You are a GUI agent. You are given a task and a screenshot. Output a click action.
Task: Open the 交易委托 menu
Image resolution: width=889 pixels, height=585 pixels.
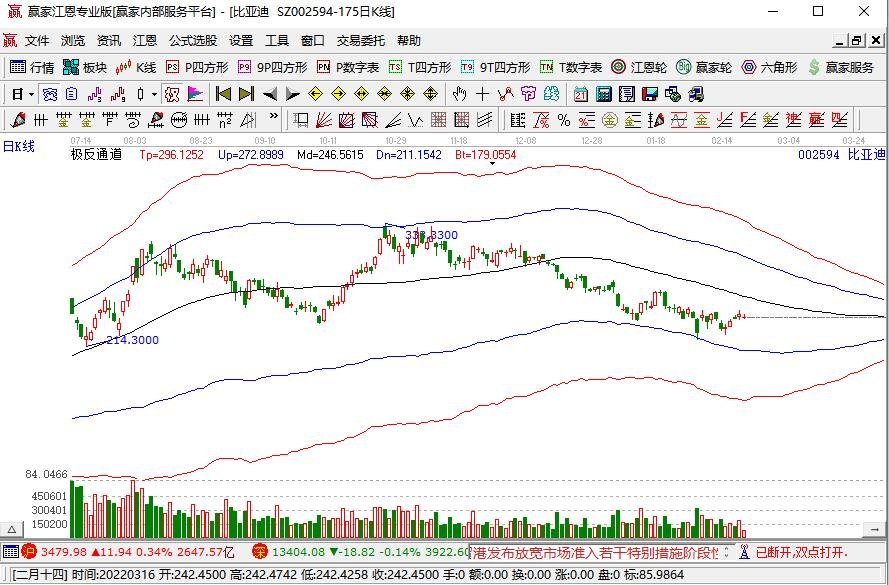(360, 40)
